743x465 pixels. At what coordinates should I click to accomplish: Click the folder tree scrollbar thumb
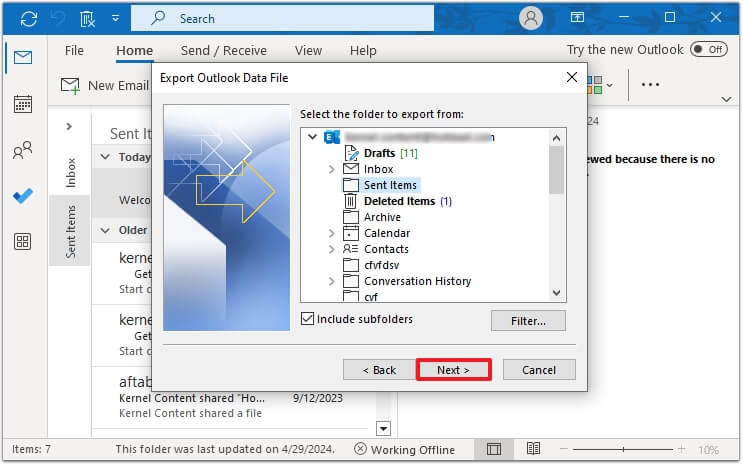(x=556, y=170)
